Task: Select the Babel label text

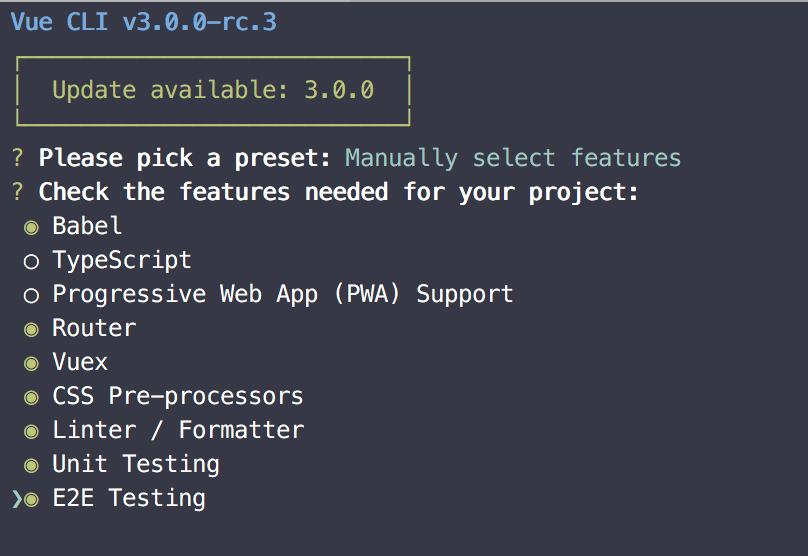Action: click(87, 226)
